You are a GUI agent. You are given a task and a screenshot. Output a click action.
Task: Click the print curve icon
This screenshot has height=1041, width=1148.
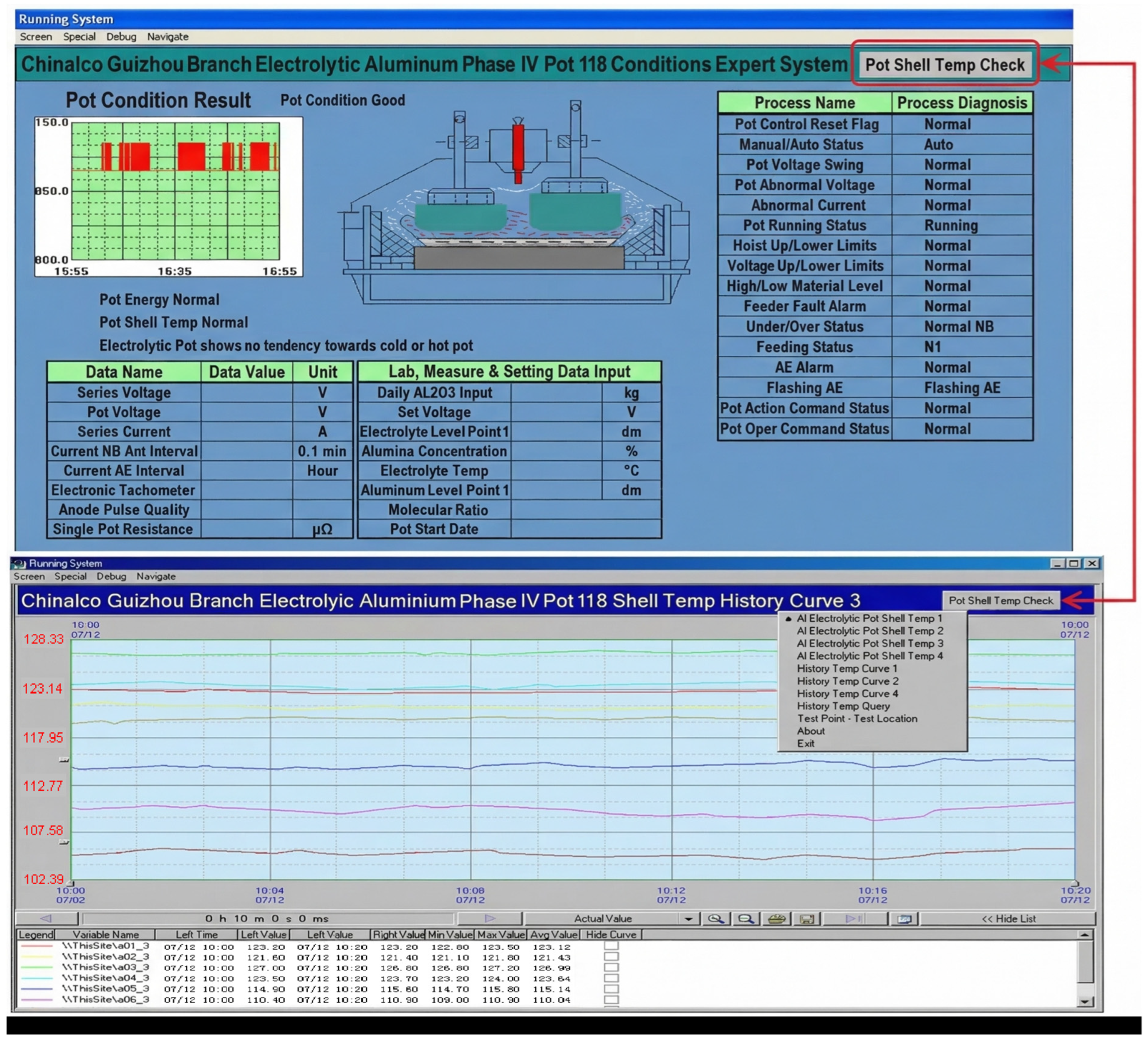click(777, 919)
